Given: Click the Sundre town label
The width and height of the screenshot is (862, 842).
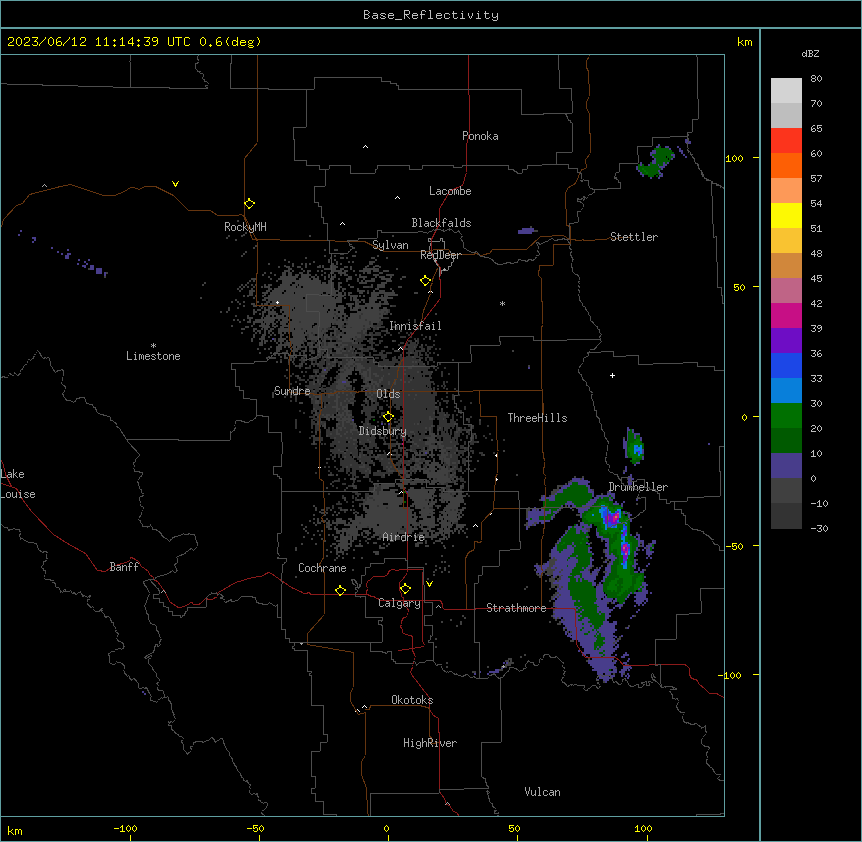Looking at the screenshot, I should pyautogui.click(x=292, y=391).
